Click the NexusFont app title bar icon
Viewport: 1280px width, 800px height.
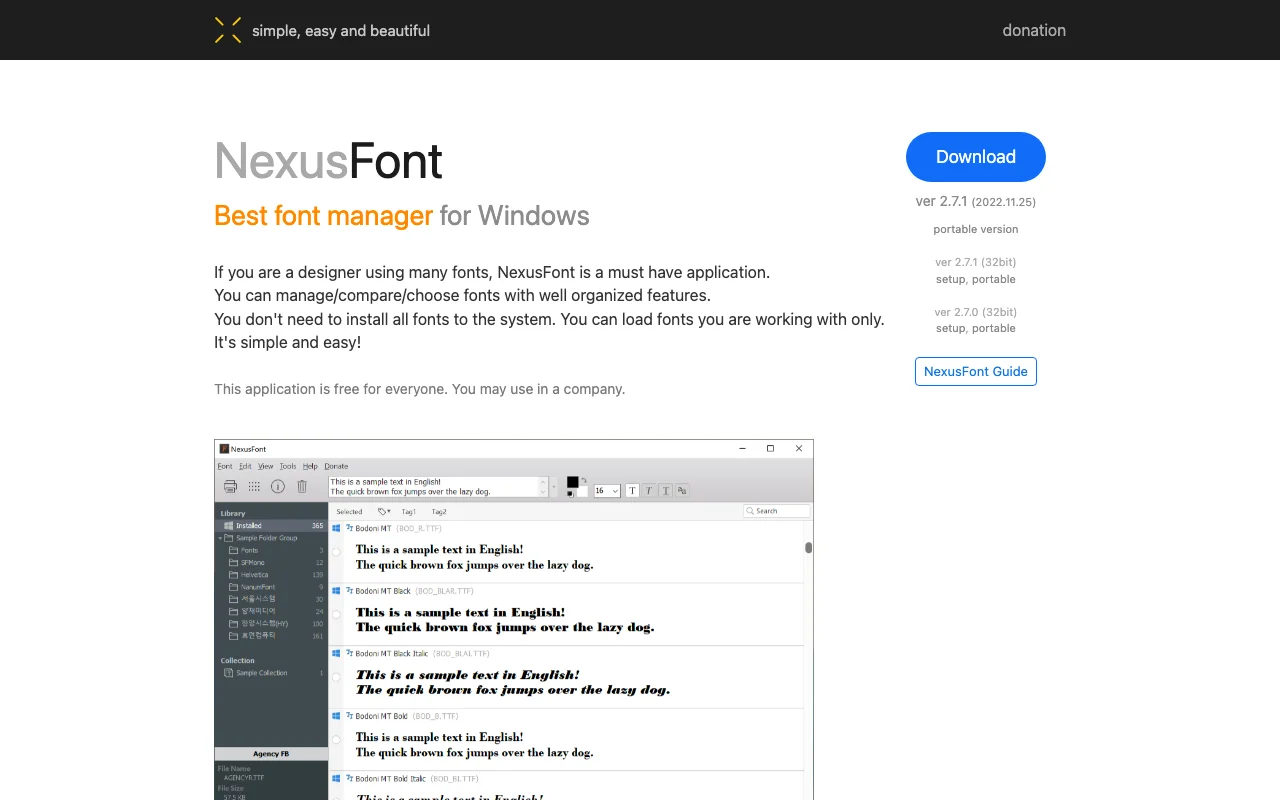pos(224,449)
